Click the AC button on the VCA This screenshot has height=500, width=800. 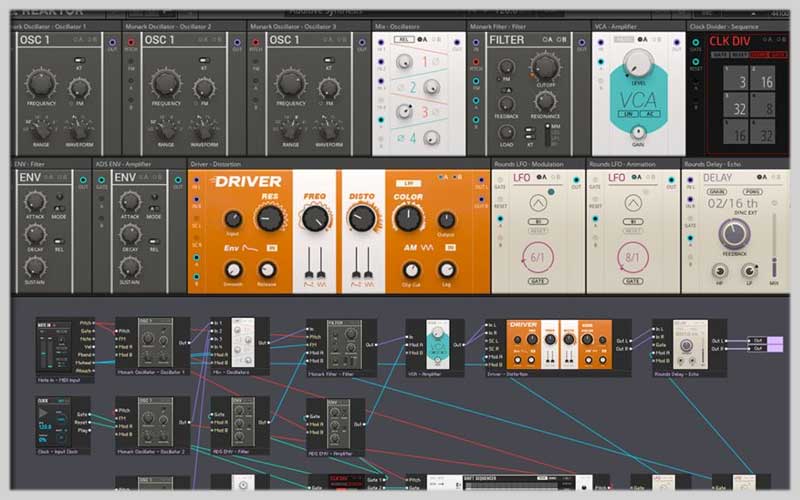(x=649, y=114)
